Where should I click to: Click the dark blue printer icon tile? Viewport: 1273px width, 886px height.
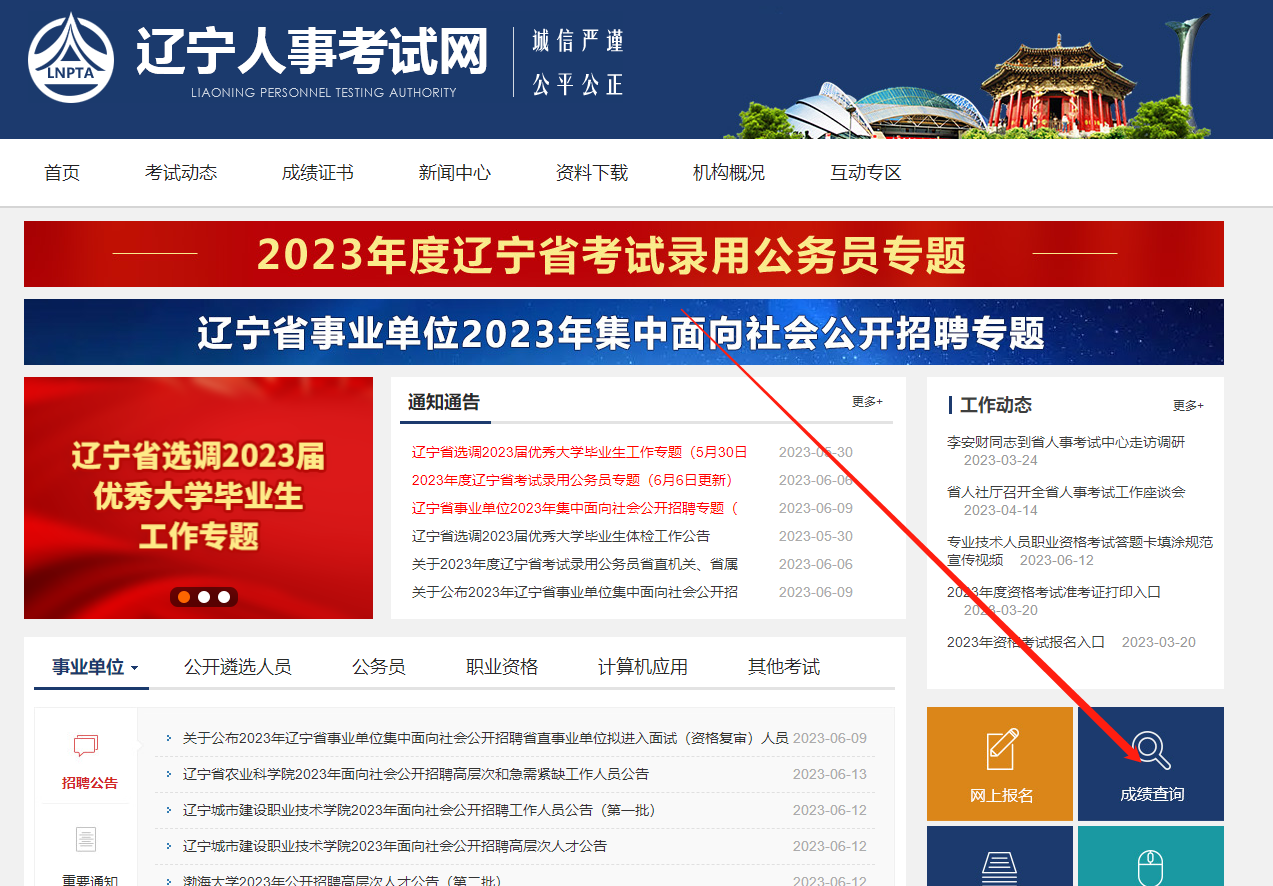(1000, 862)
